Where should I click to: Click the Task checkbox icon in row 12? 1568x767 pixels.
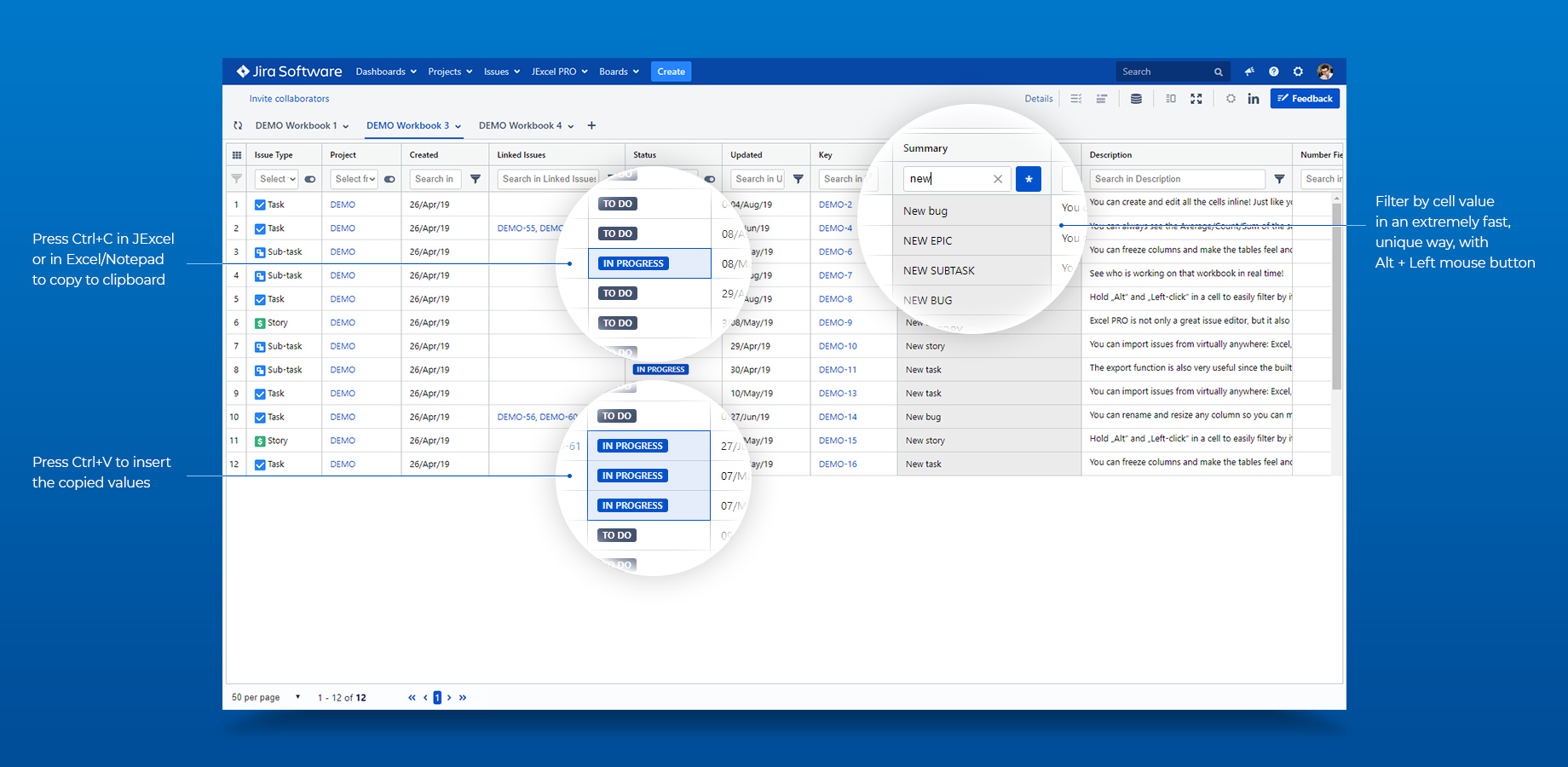pos(260,464)
